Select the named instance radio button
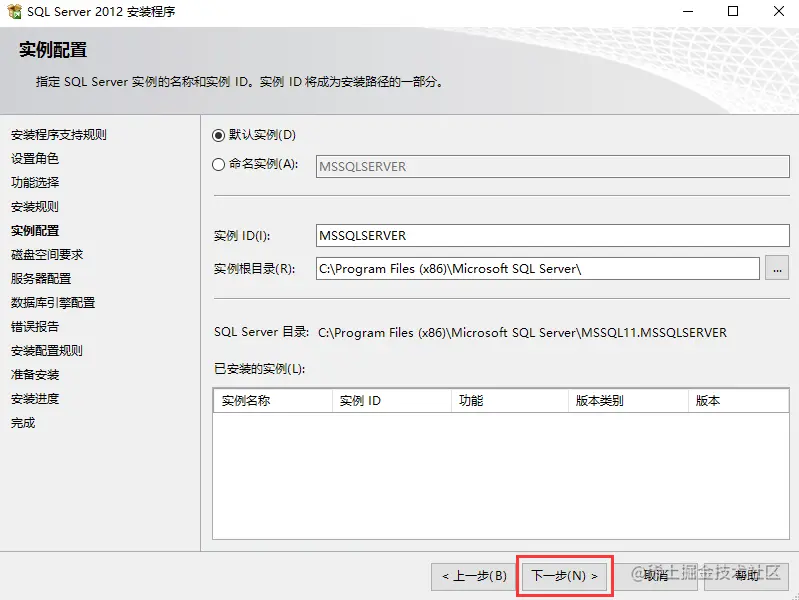Screen dimensions: 799x600 click(218, 164)
